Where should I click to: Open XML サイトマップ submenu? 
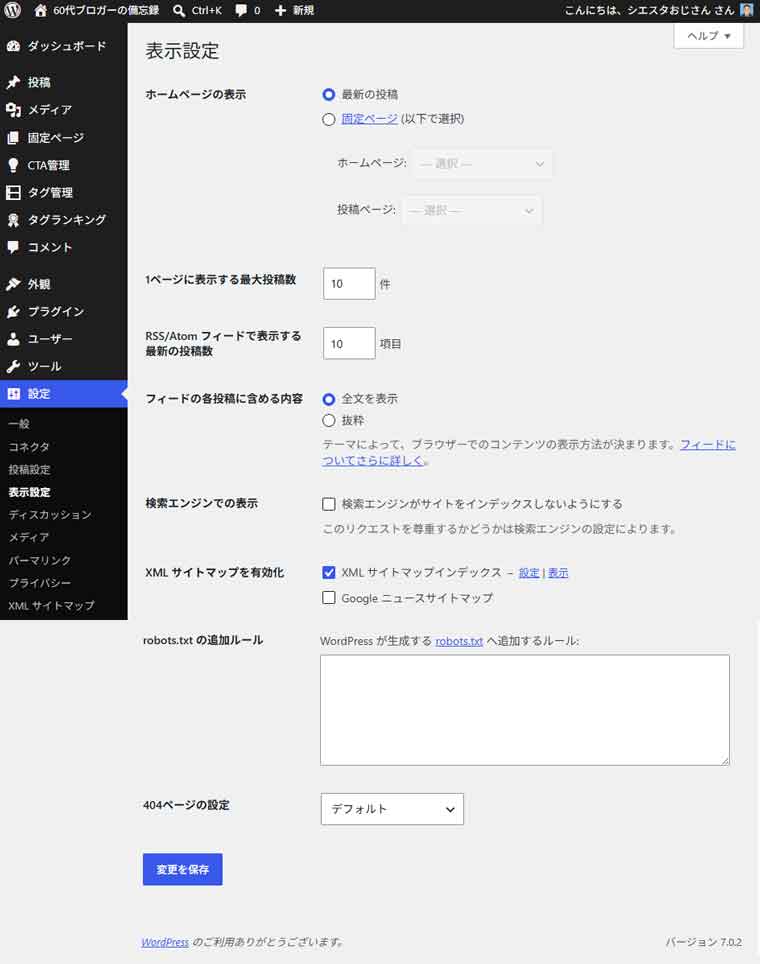coord(52,606)
